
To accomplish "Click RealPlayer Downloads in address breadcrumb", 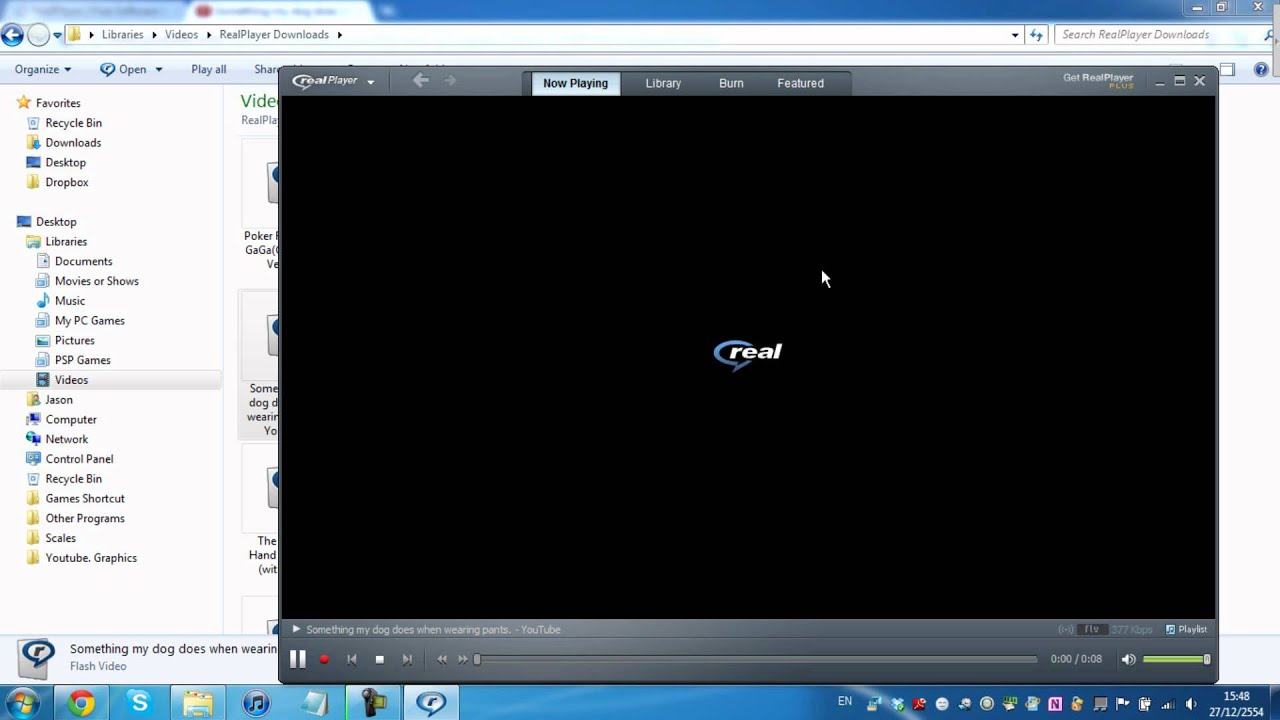I will [274, 34].
